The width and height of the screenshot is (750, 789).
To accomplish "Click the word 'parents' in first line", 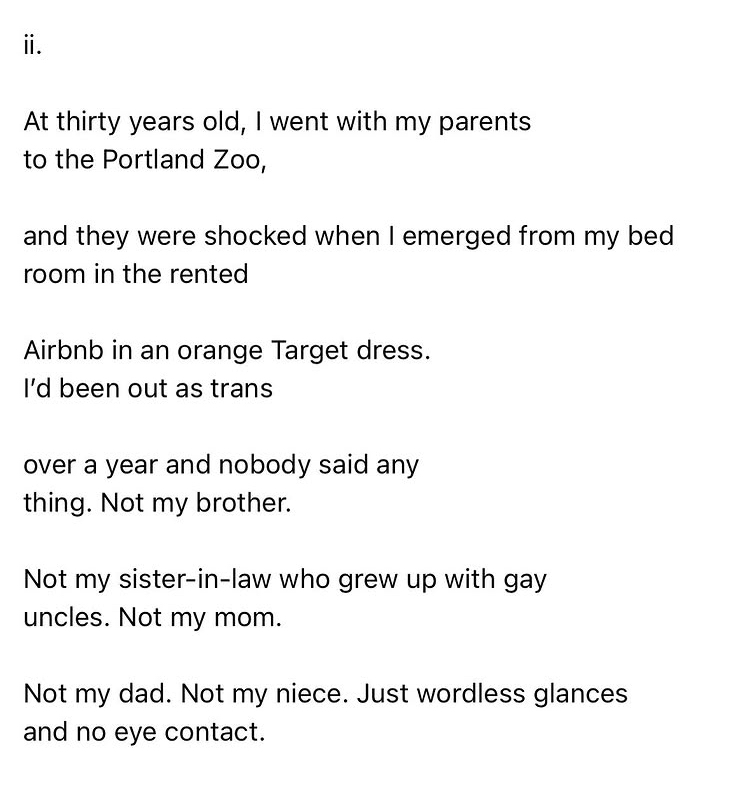I will (x=485, y=123).
